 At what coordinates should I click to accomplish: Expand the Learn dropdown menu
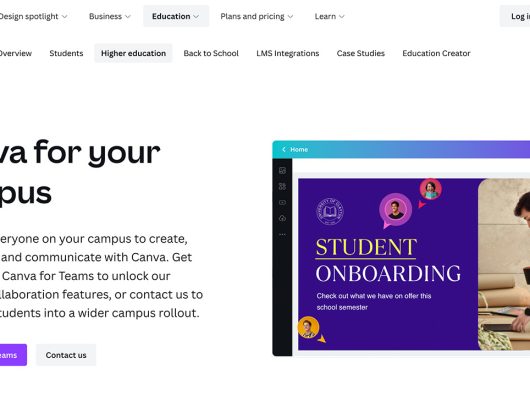click(x=329, y=16)
